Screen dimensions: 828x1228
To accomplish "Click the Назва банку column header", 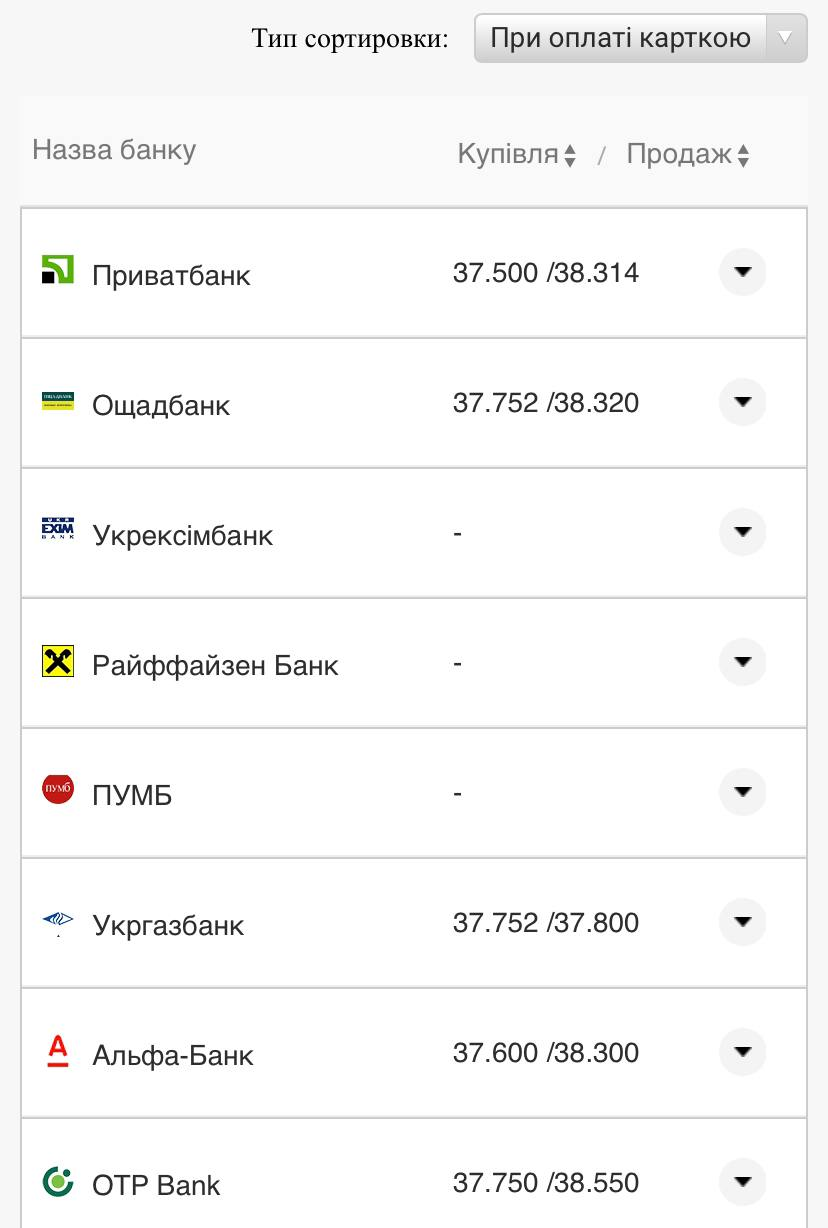I will tap(114, 150).
